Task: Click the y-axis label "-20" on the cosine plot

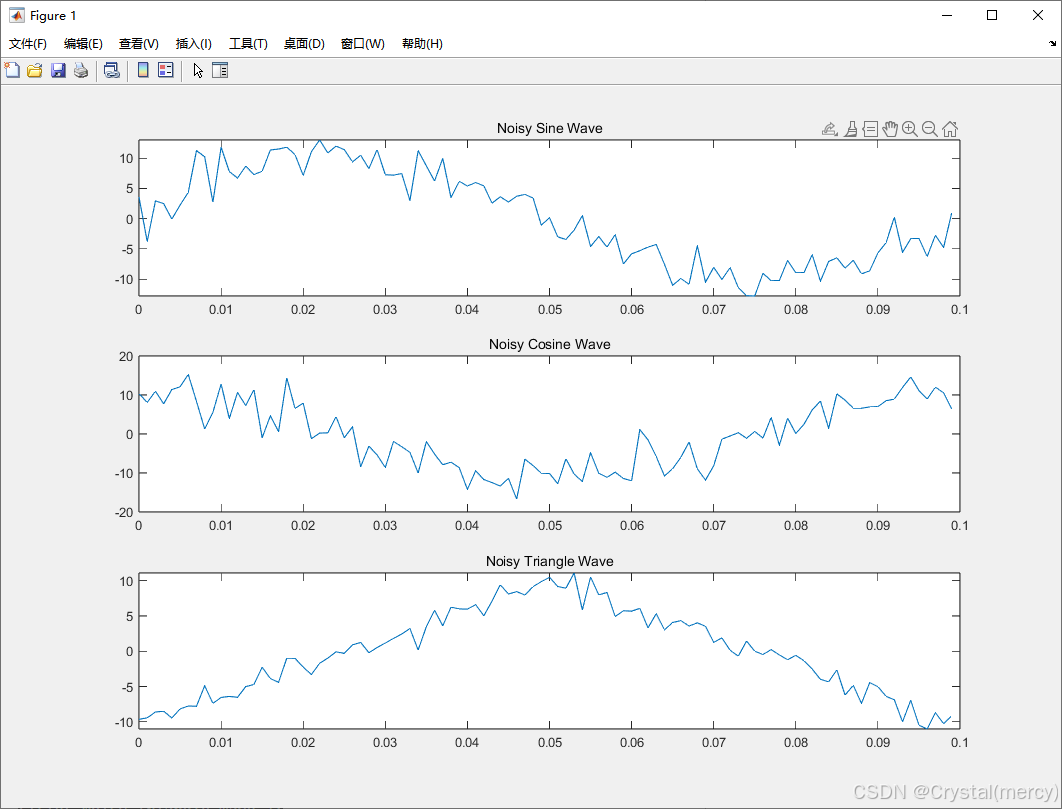Action: click(124, 512)
